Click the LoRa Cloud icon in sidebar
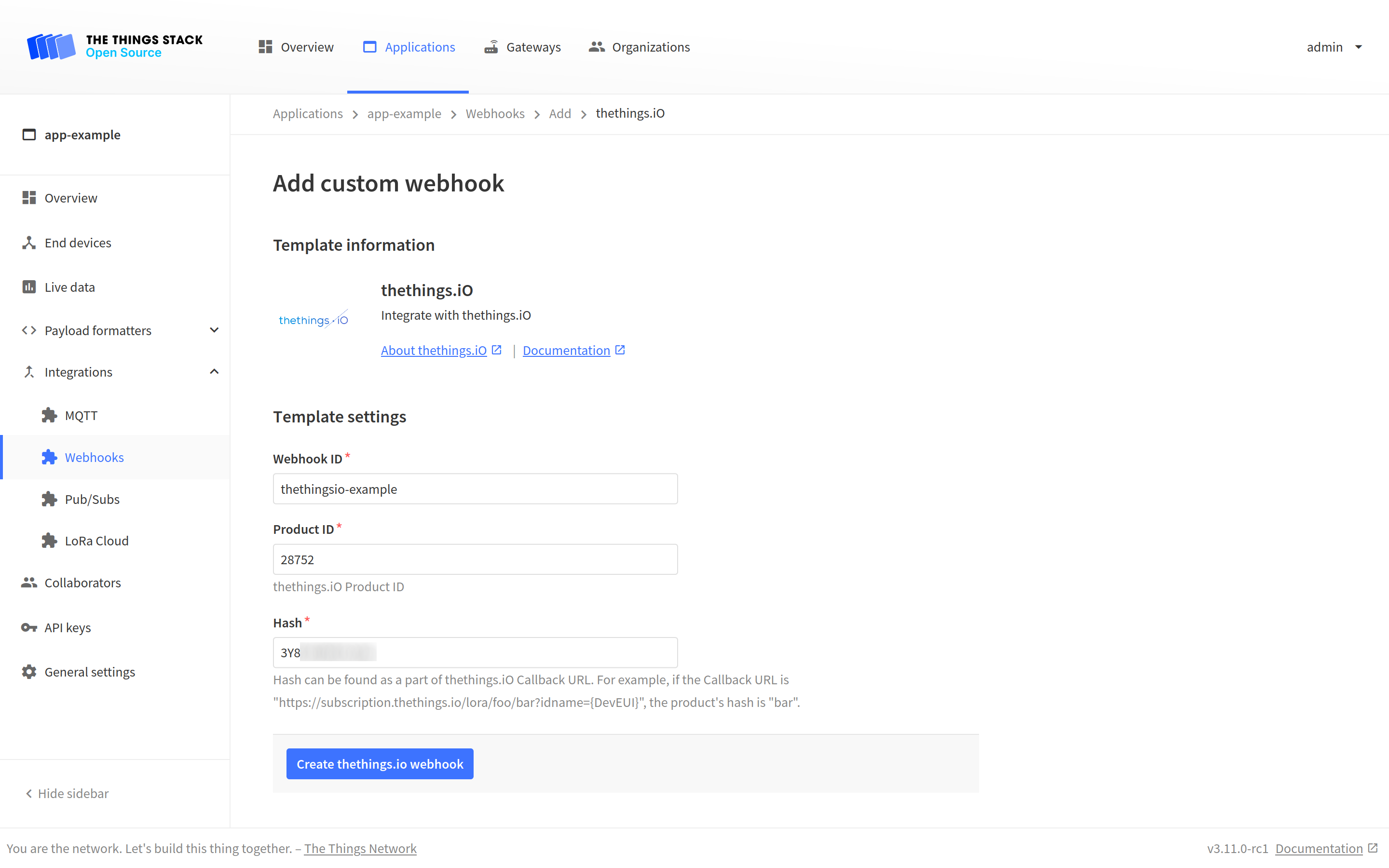Screen dimensions: 1389x868 [50, 540]
